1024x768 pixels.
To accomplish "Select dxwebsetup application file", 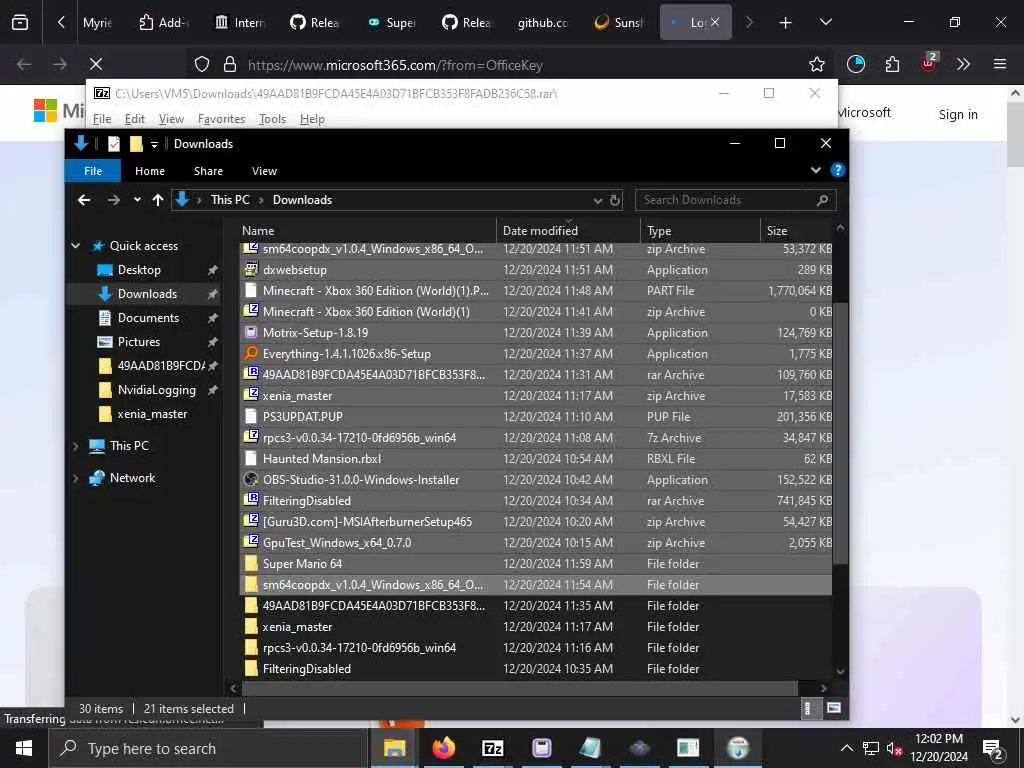I will 536,270.
